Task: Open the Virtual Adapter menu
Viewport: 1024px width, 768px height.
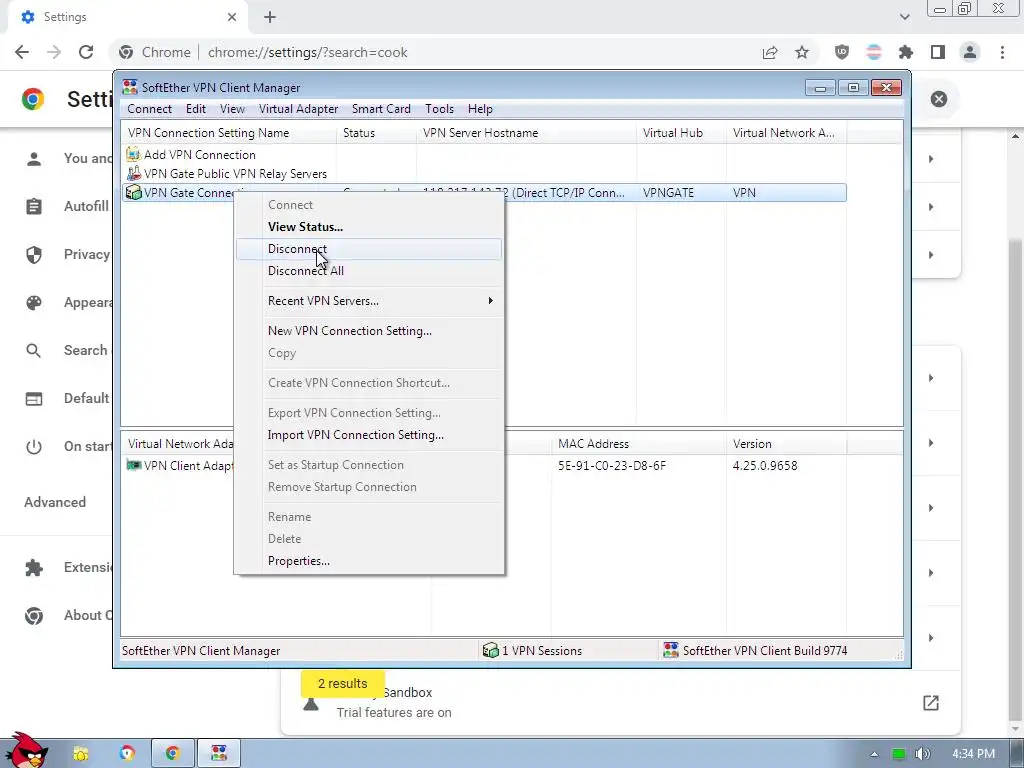Action: pyautogui.click(x=298, y=109)
